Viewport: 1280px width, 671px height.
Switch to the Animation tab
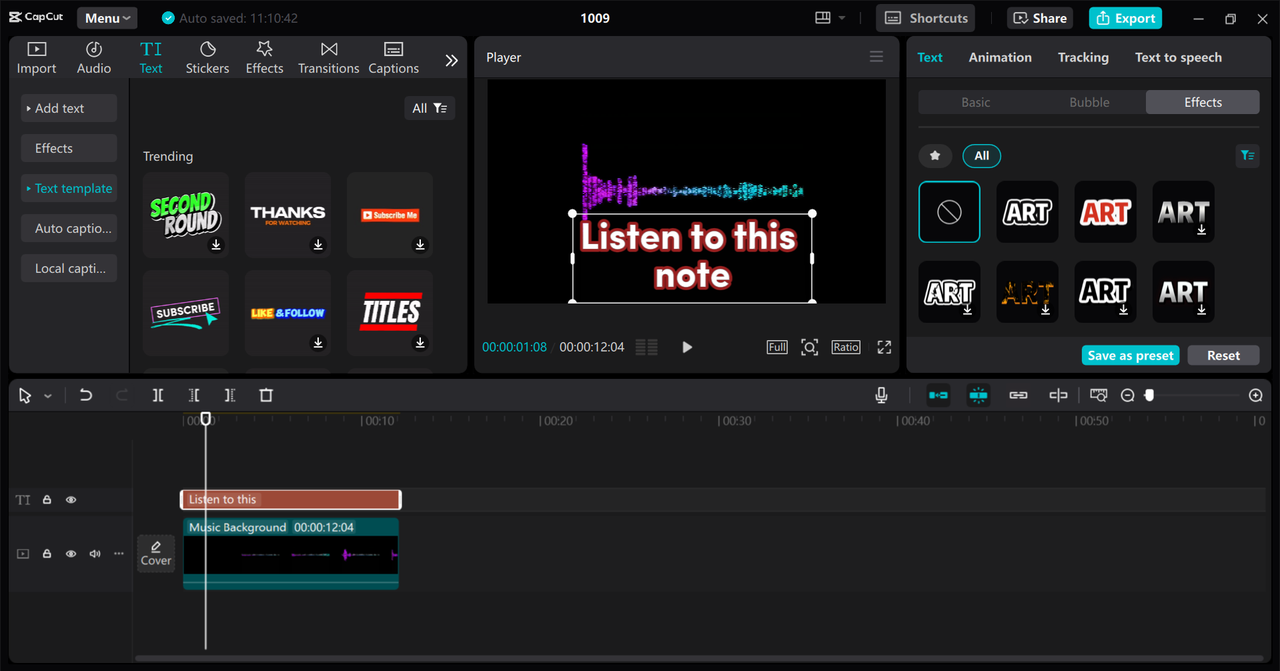(x=1000, y=57)
